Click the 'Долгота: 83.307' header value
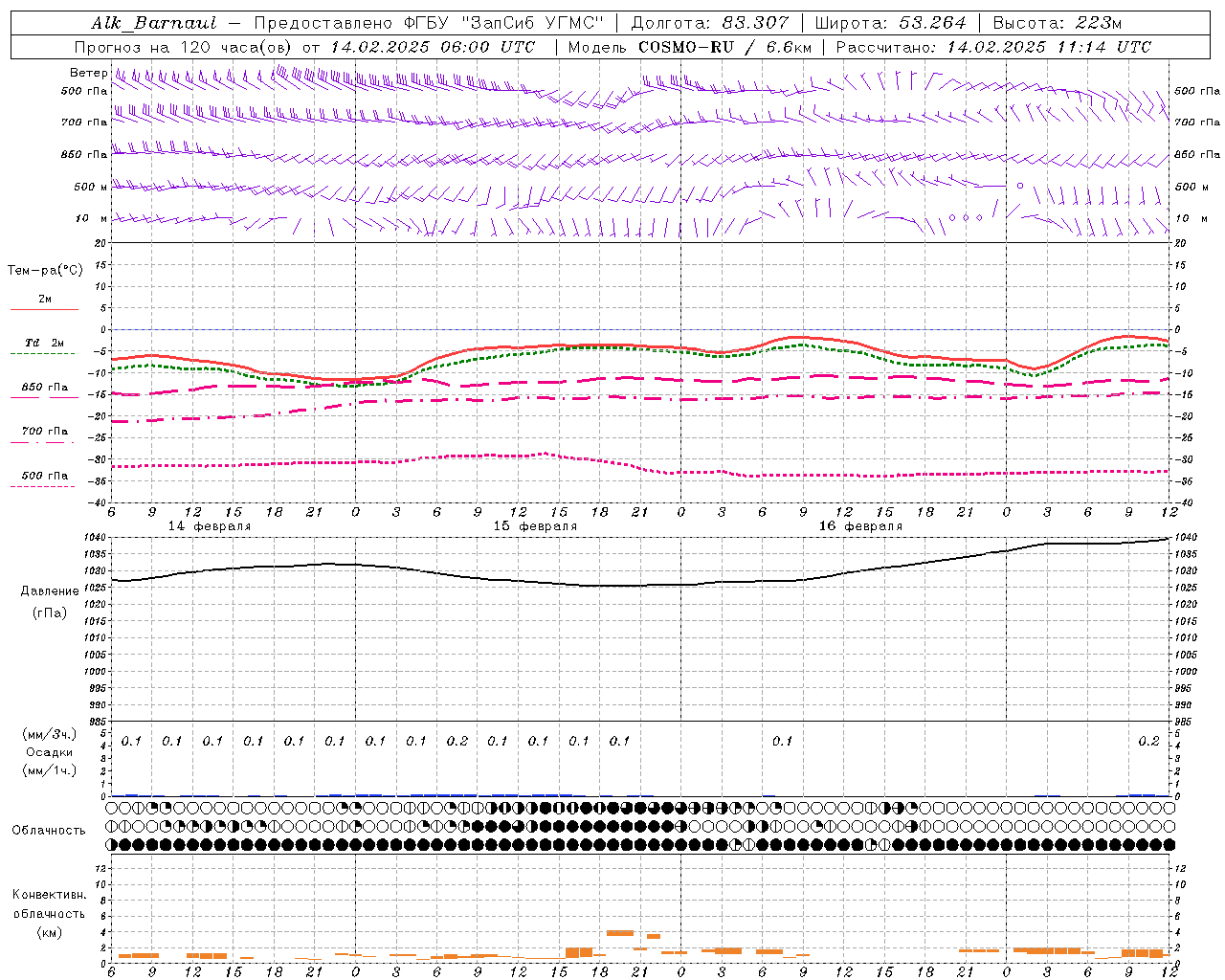The width and height of the screenshot is (1225, 980). (x=710, y=23)
